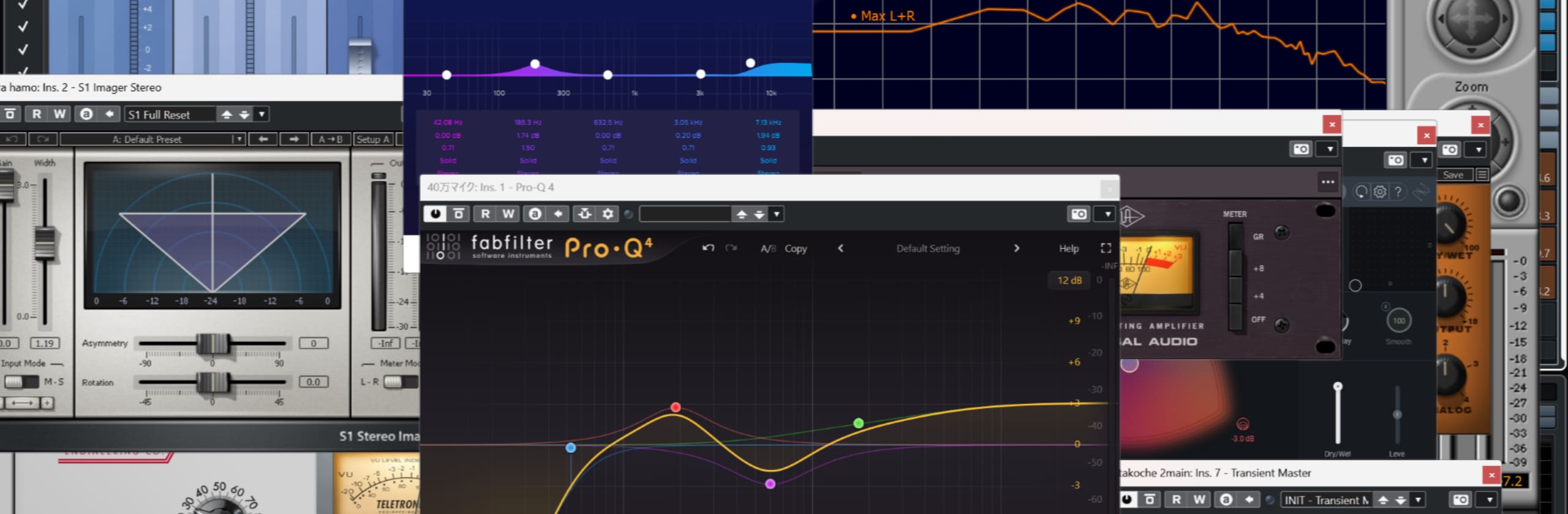Click the Dry/Wet vertical slider in dark plugin

1338,412
